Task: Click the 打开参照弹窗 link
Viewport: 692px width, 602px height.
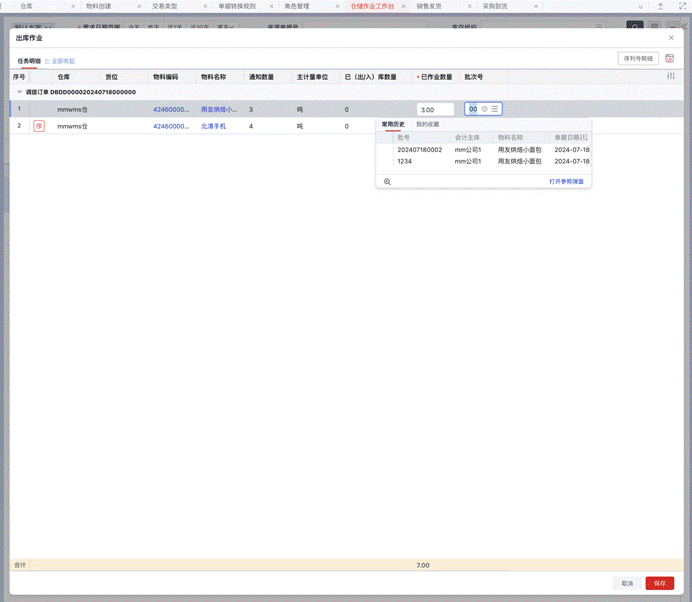Action: pyautogui.click(x=567, y=182)
